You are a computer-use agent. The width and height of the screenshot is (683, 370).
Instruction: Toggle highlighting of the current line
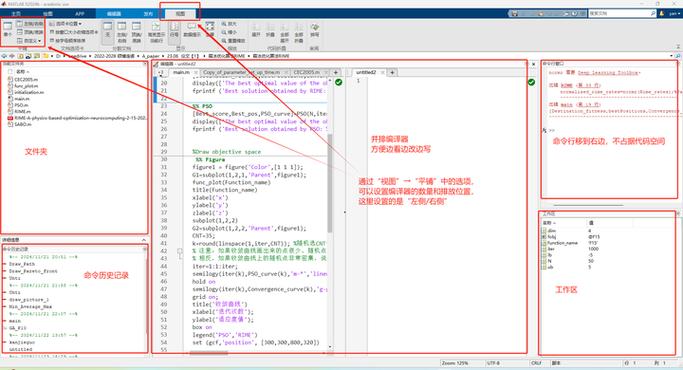(x=156, y=31)
